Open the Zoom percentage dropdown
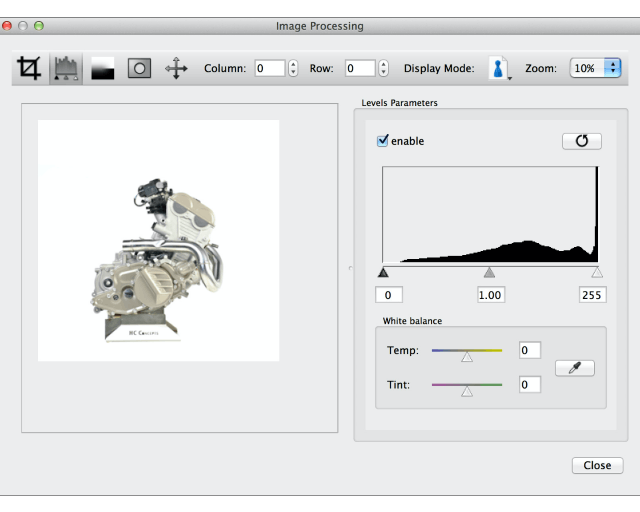 [595, 68]
